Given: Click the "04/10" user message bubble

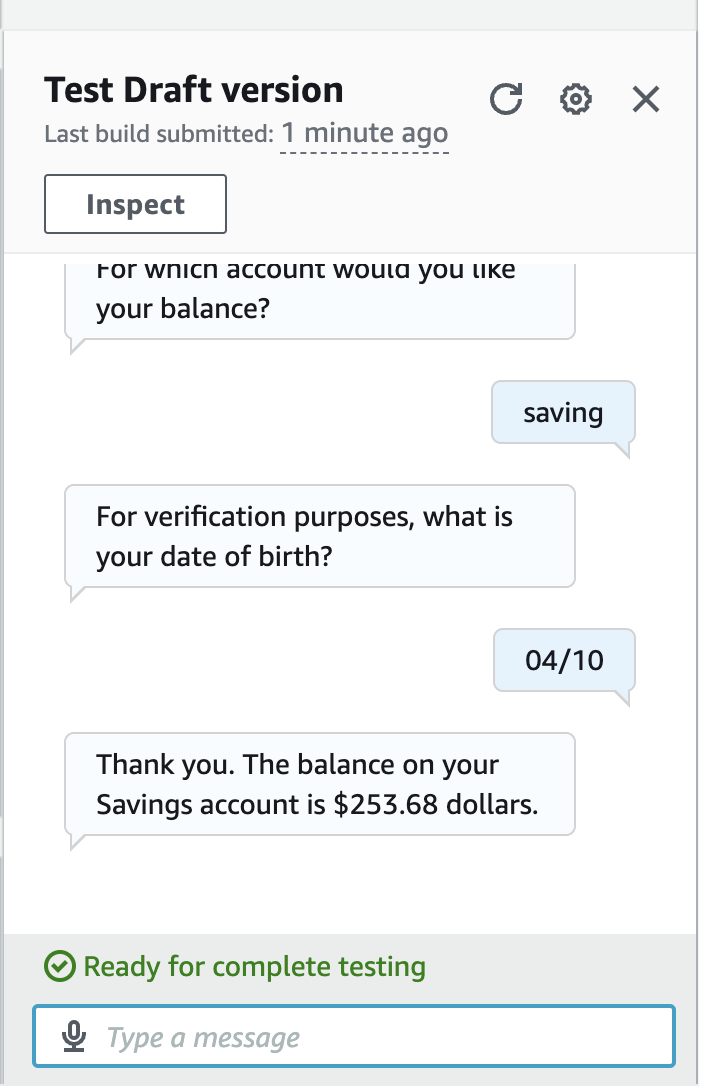Looking at the screenshot, I should [x=564, y=660].
